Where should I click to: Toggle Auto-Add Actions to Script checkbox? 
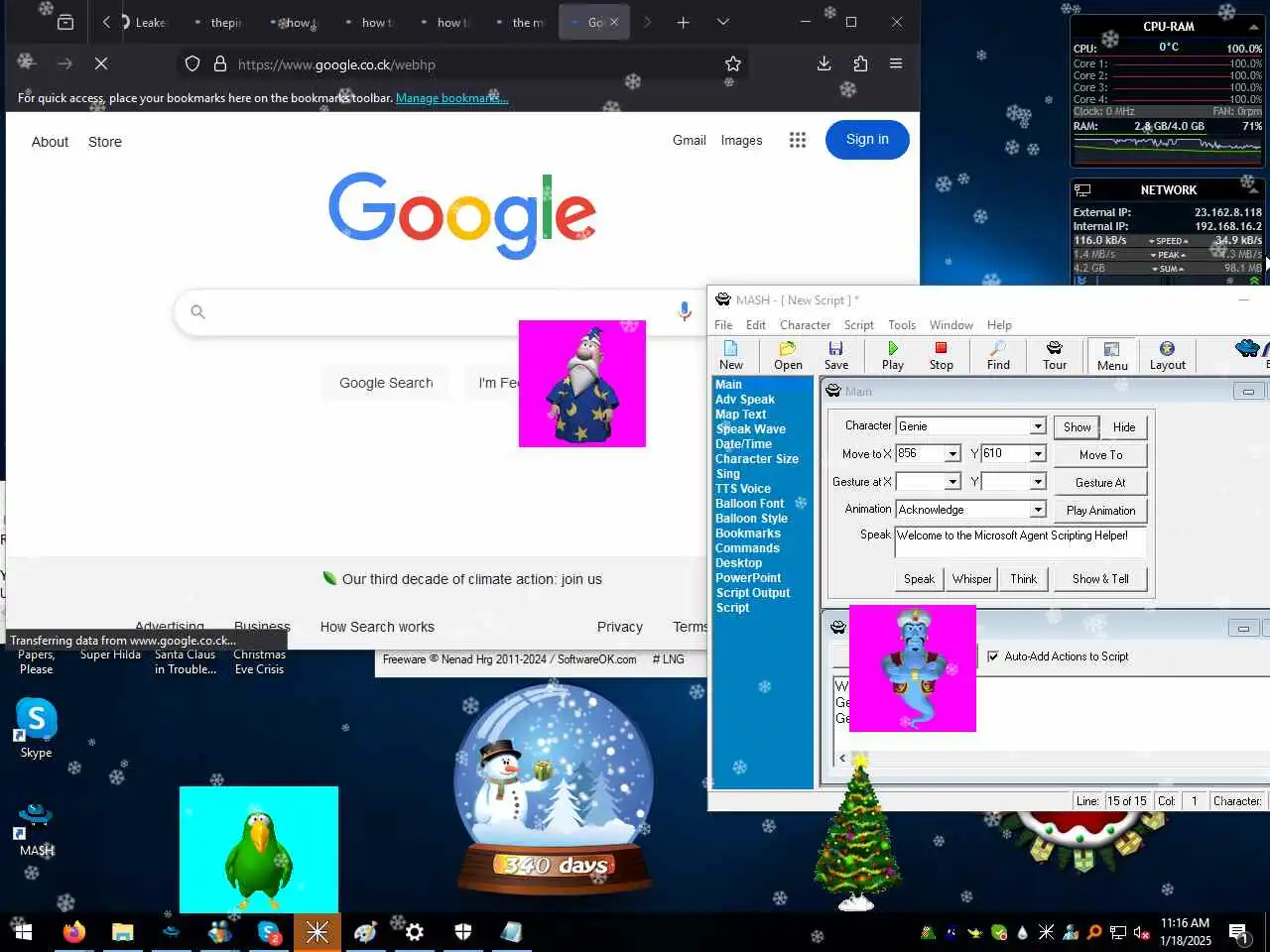[993, 656]
